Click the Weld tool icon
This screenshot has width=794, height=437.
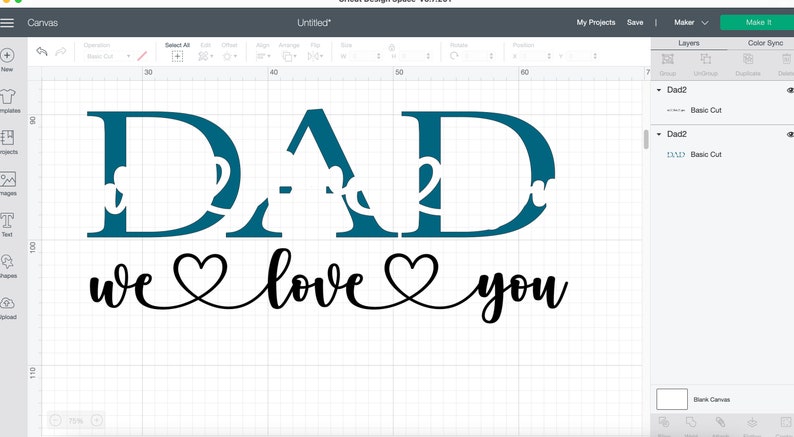coord(691,422)
